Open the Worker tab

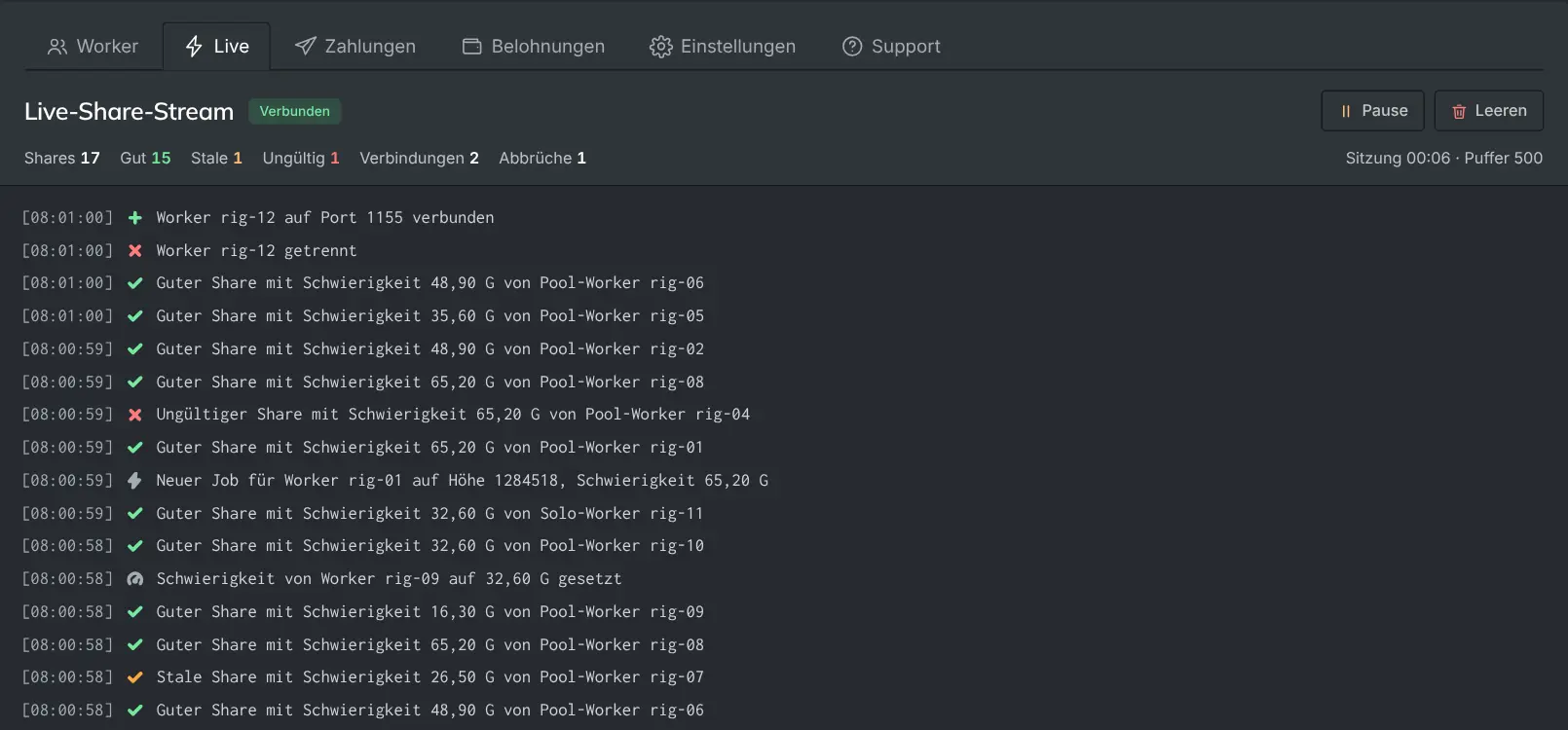click(93, 47)
